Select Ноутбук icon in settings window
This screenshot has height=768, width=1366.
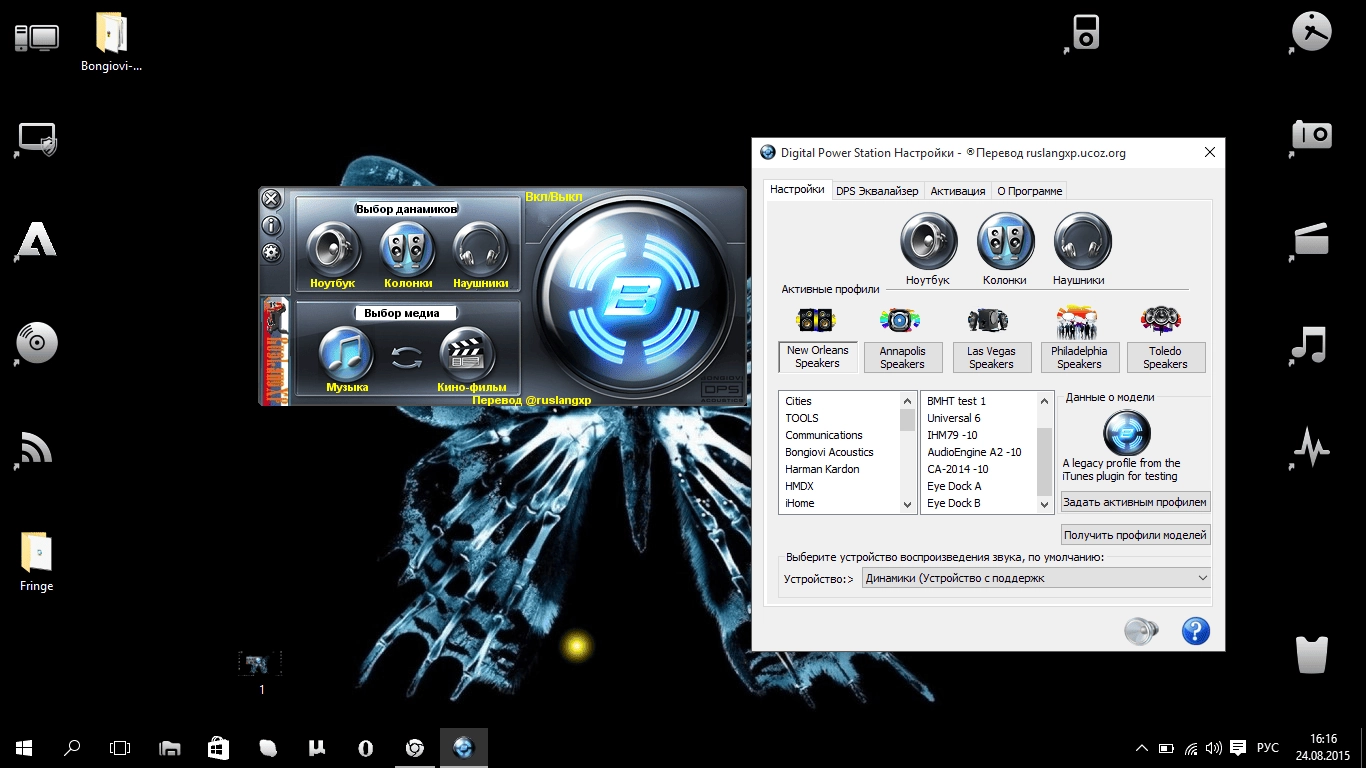tap(929, 241)
